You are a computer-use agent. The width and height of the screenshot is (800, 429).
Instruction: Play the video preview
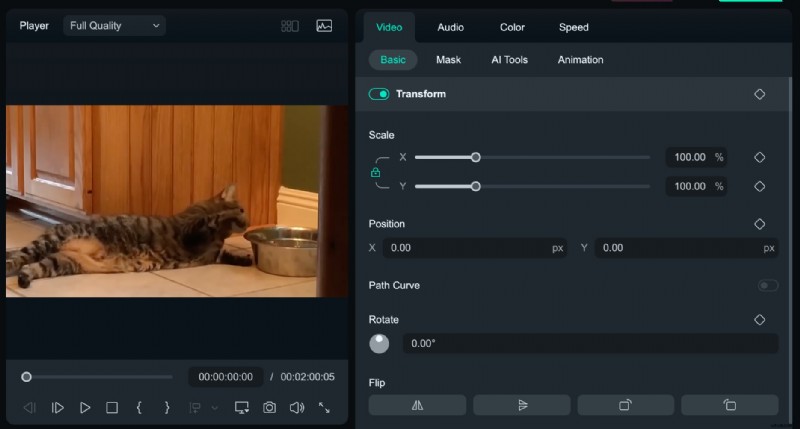[85, 408]
